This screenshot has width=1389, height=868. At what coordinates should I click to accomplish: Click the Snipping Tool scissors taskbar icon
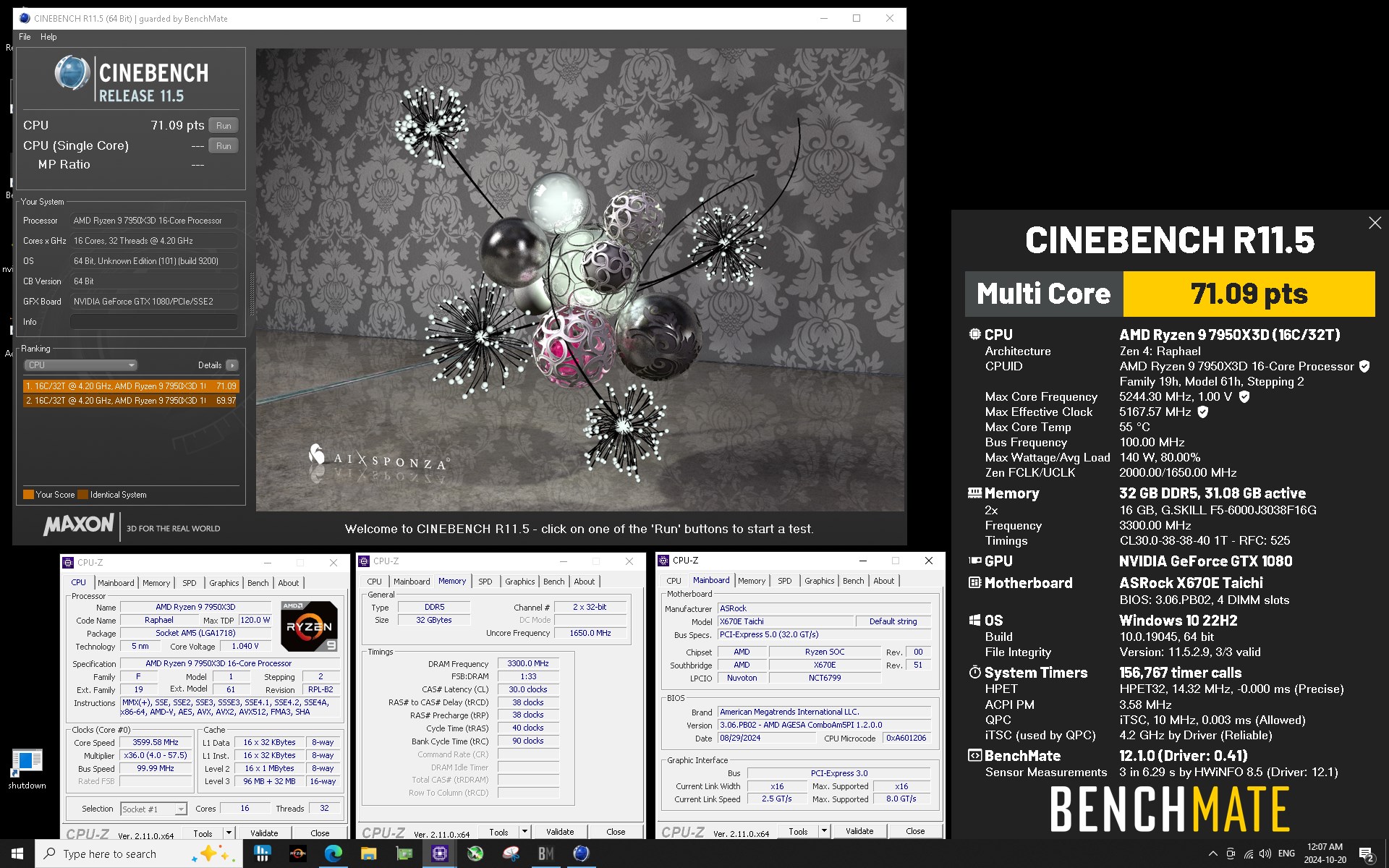pos(510,854)
